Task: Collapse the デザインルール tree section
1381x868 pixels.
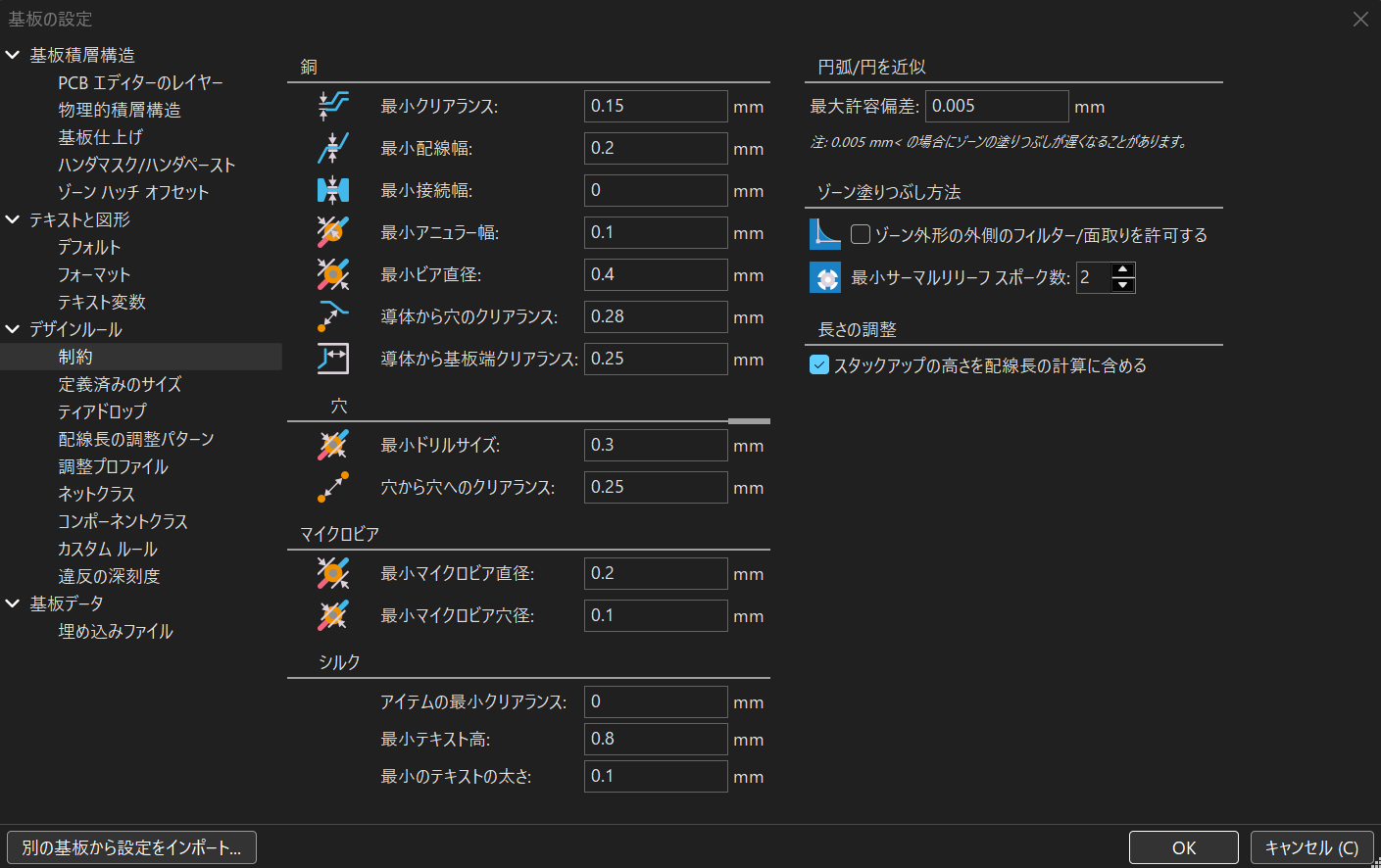Action: (13, 329)
